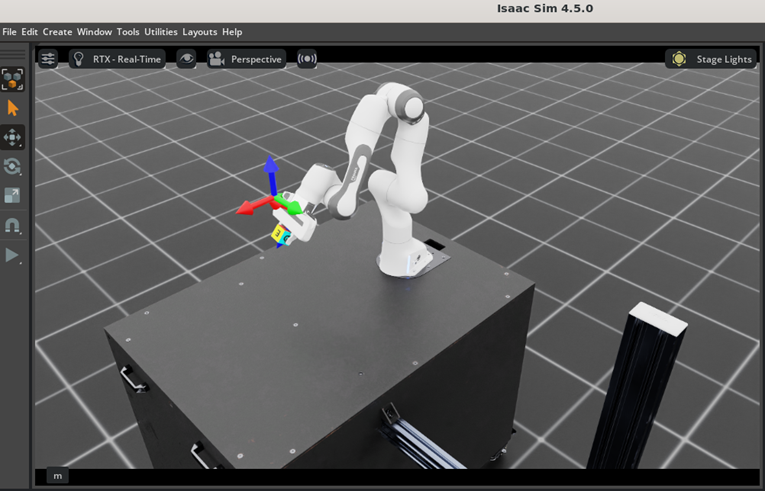
Task: Open the Stage Lights lighting dropdown
Action: (711, 59)
